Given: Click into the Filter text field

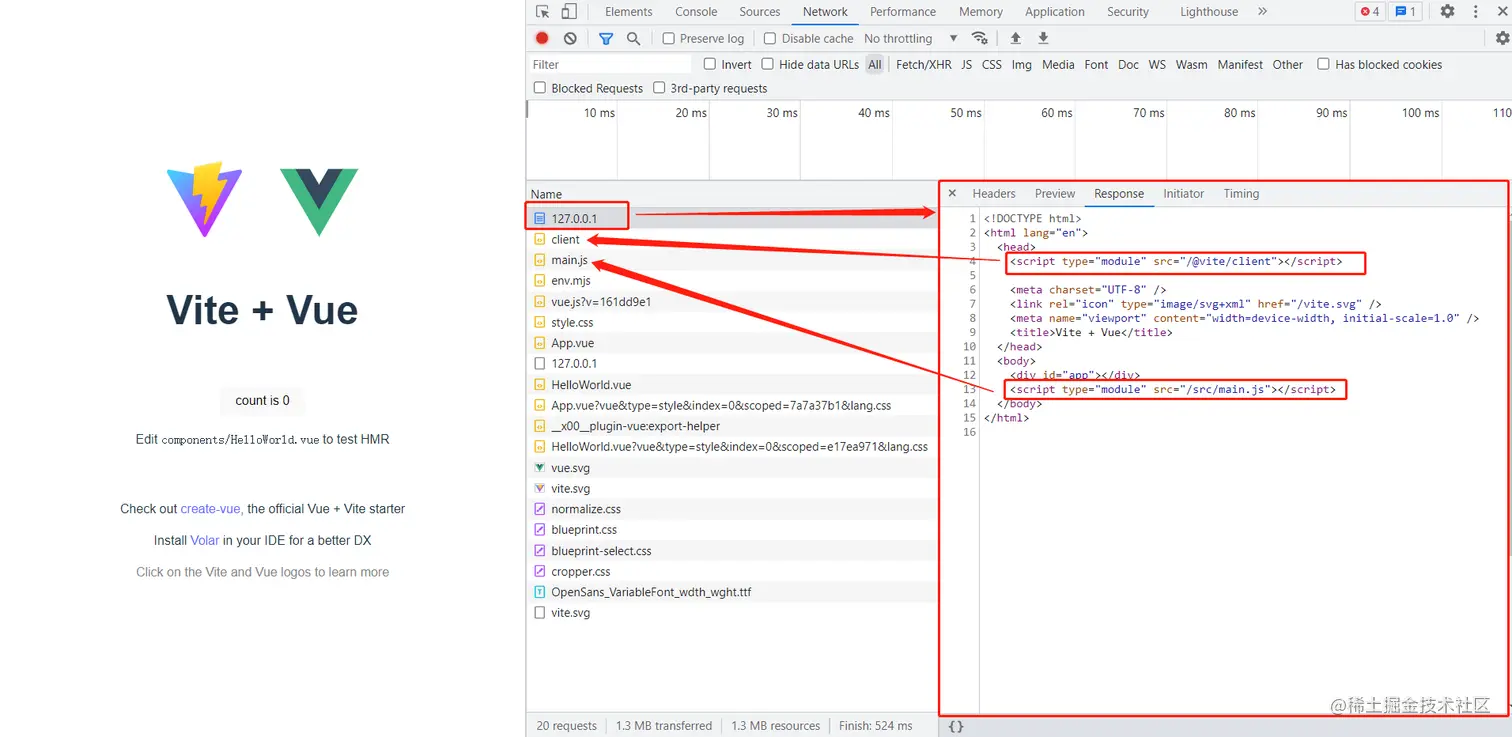Looking at the screenshot, I should (610, 64).
